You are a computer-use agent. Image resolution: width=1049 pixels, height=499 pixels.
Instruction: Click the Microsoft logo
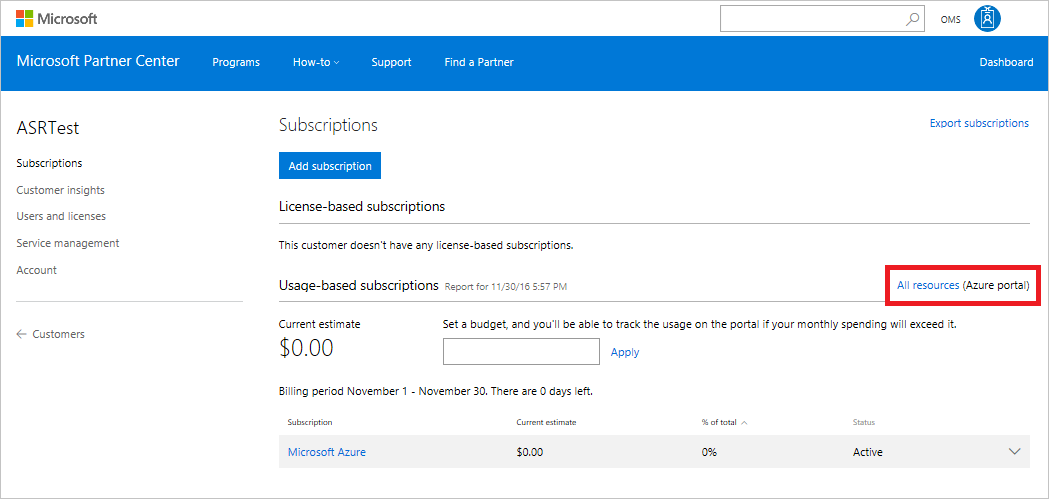(x=57, y=19)
